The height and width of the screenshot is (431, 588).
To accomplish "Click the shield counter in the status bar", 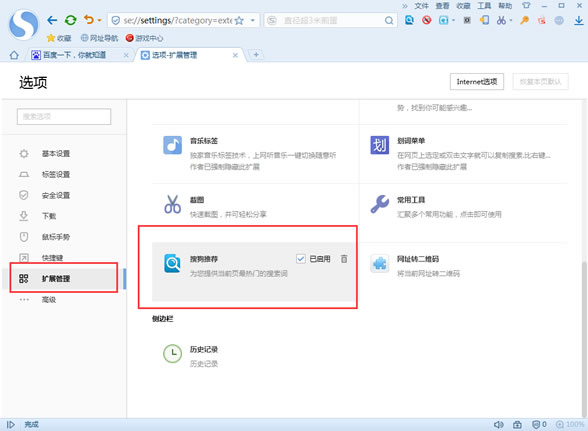I will 539,425.
